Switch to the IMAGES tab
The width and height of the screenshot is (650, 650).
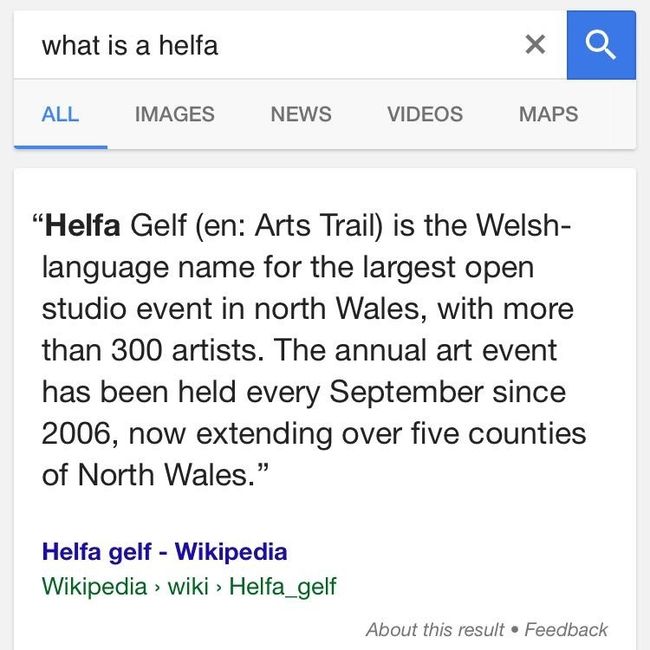[174, 114]
